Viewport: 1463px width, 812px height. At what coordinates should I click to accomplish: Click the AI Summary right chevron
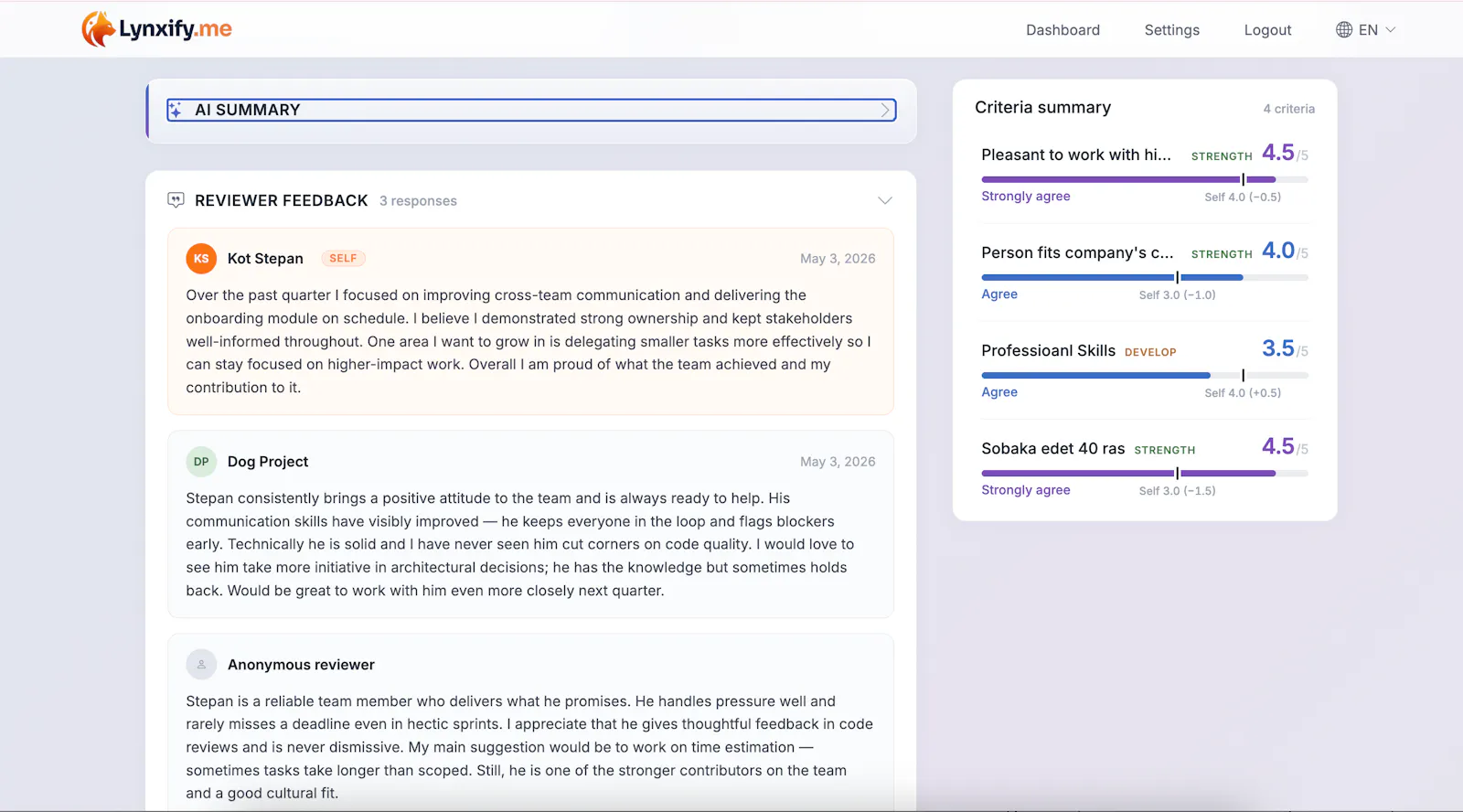tap(884, 111)
